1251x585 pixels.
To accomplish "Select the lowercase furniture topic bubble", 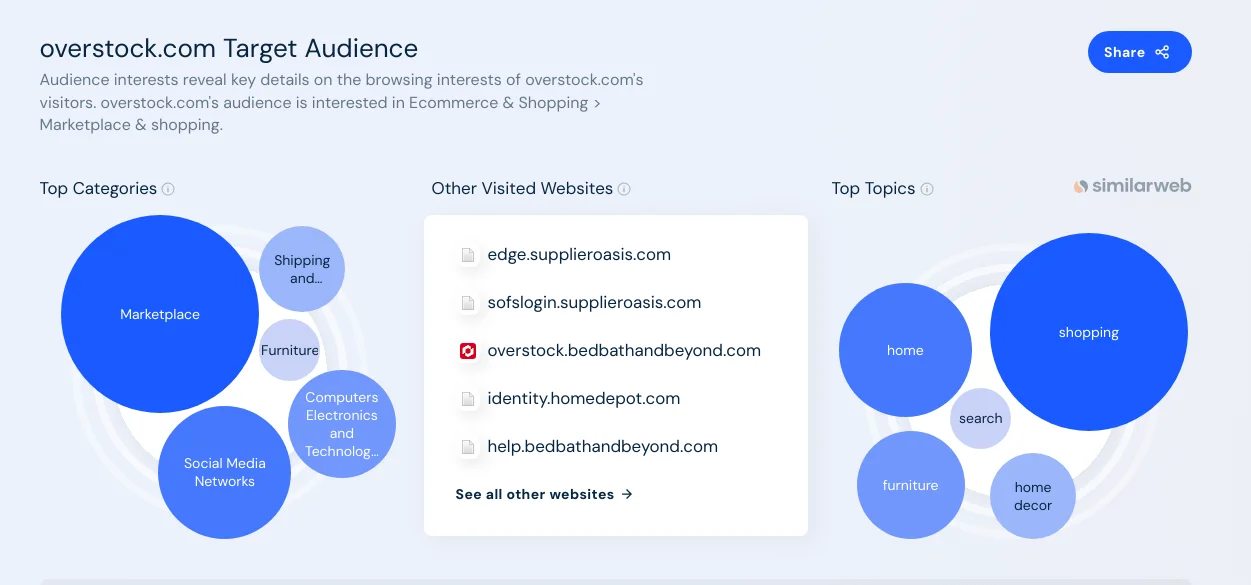I will coord(911,485).
